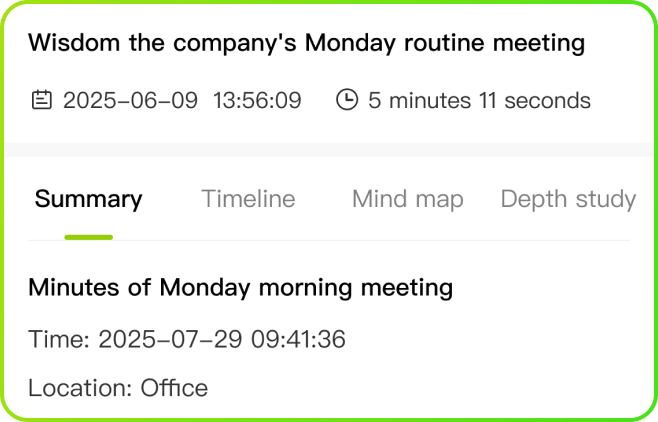Click the green indicator bar under Summary

click(x=88, y=237)
